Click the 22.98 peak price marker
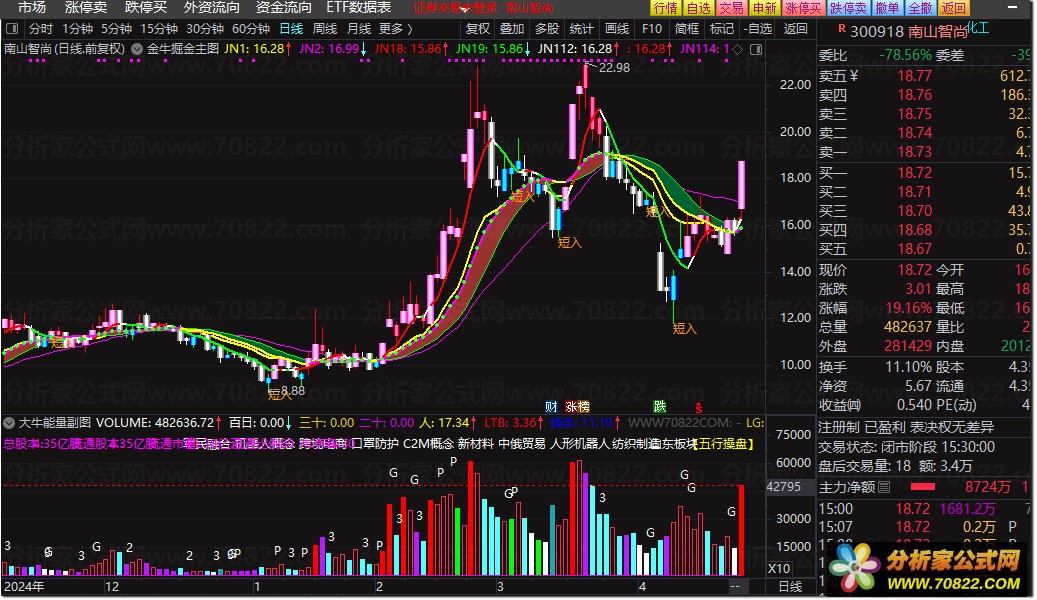The width and height of the screenshot is (1037, 600). [x=614, y=67]
